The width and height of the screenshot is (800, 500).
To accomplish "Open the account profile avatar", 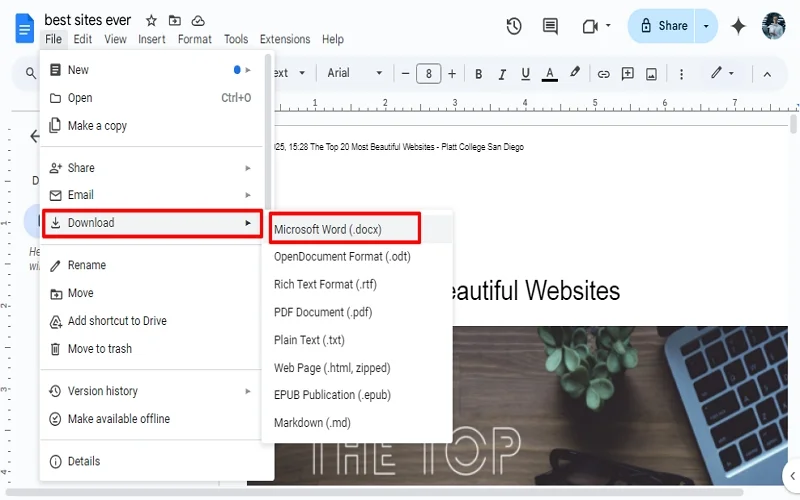I will click(x=773, y=26).
